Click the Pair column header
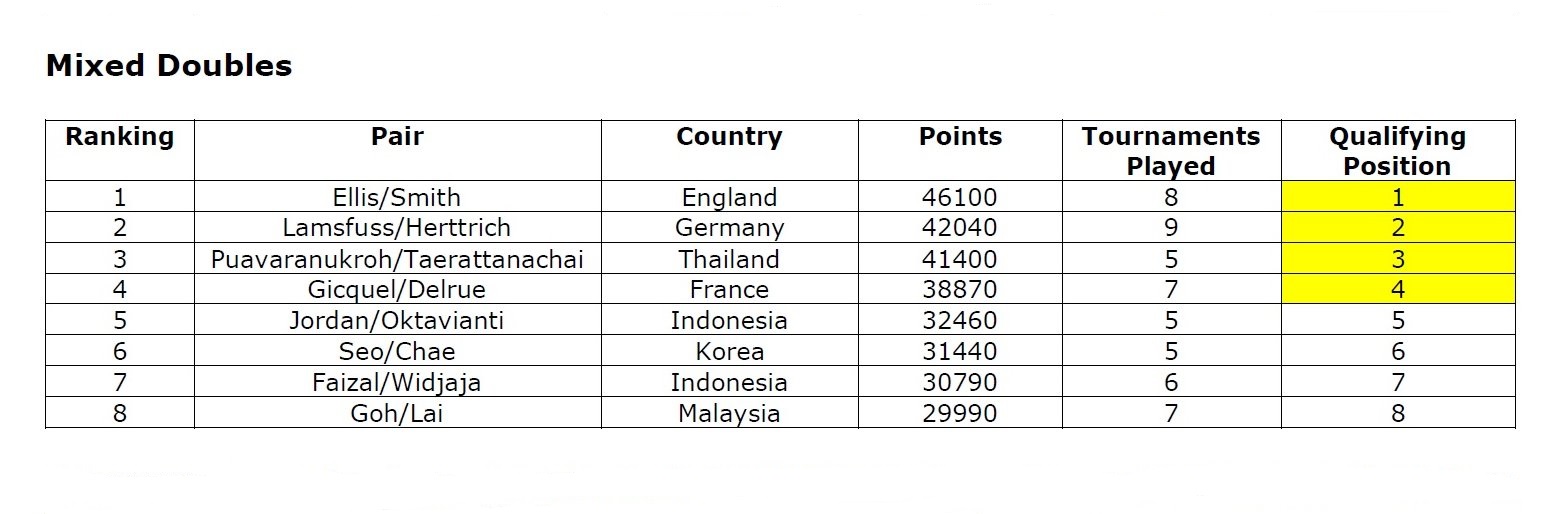 [397, 137]
